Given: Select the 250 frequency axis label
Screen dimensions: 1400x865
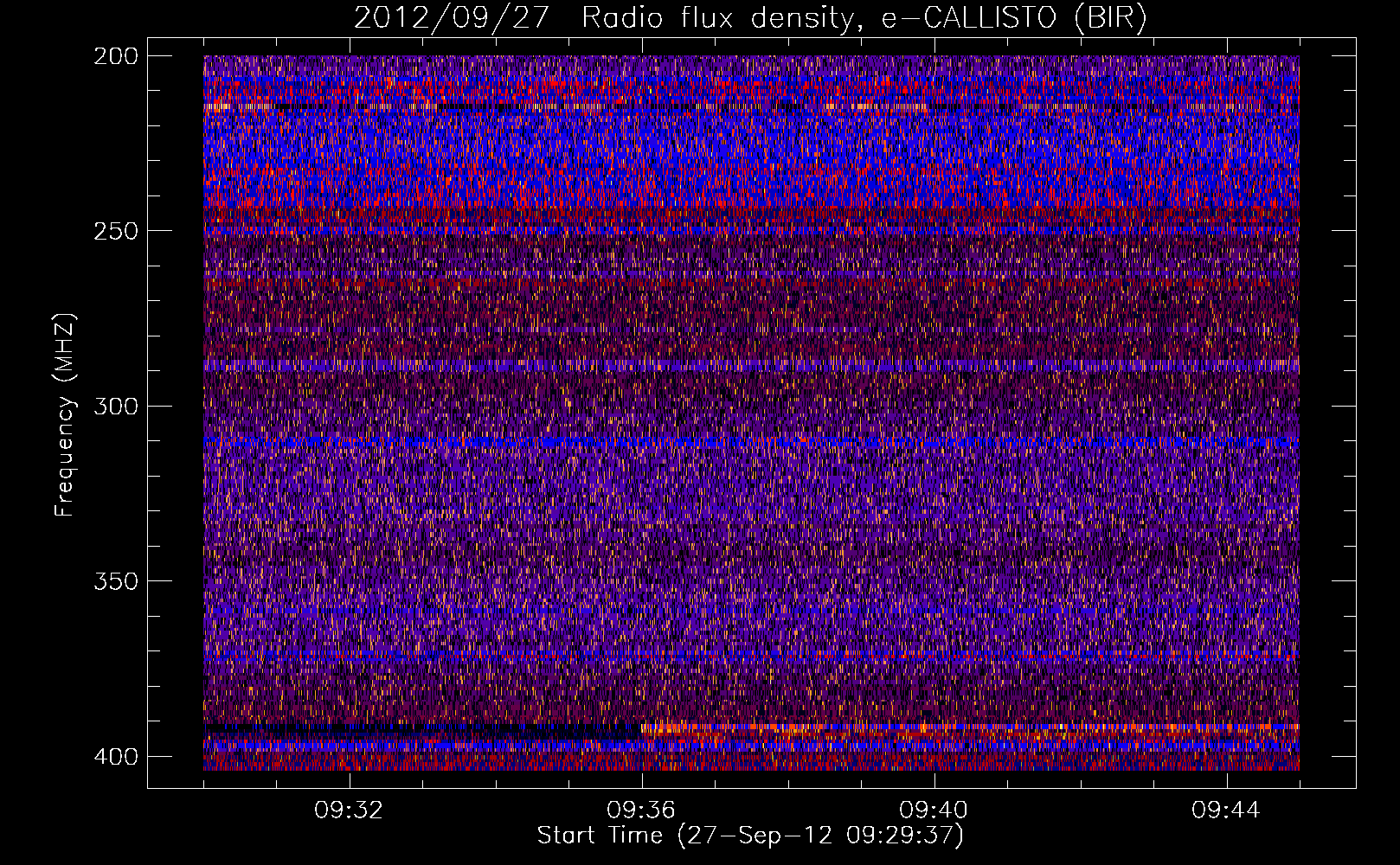Looking at the screenshot, I should coord(115,231).
